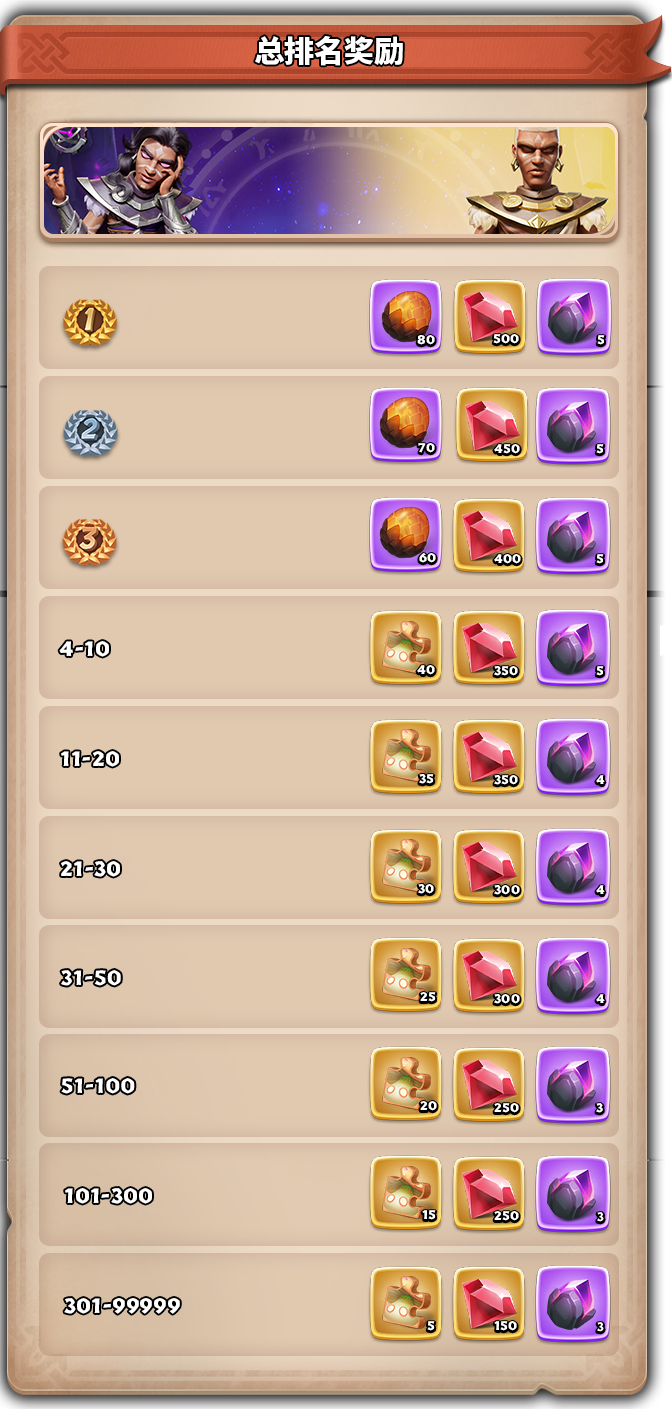The image size is (672, 1411).
Task: Click the puzzle piece reward showing 20
Action: [406, 1085]
